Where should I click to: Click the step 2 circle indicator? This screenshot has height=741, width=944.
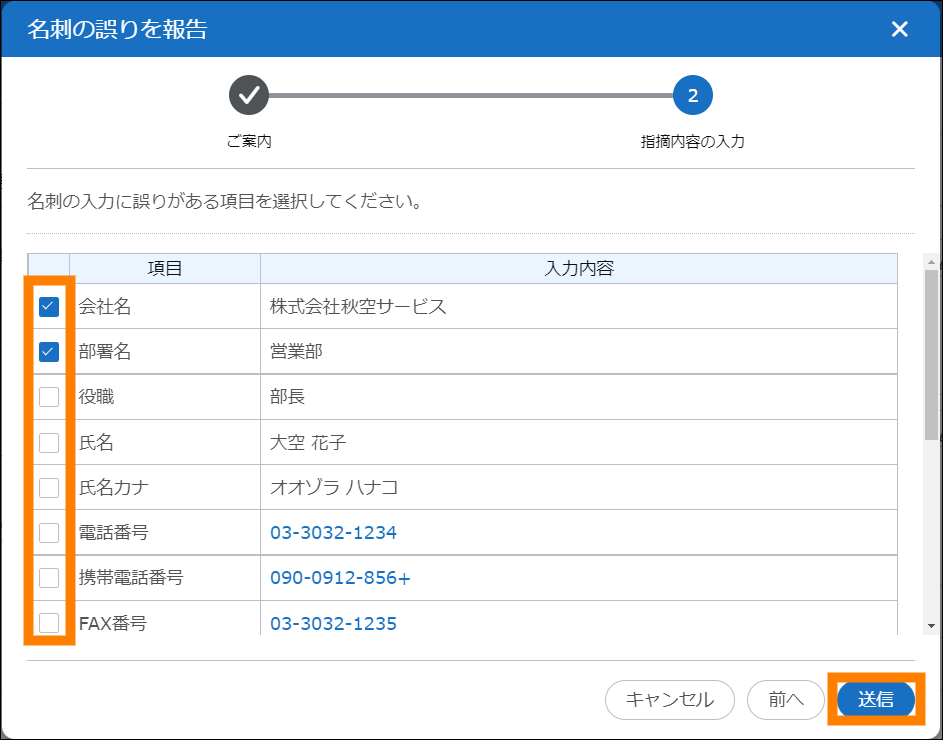click(x=693, y=96)
